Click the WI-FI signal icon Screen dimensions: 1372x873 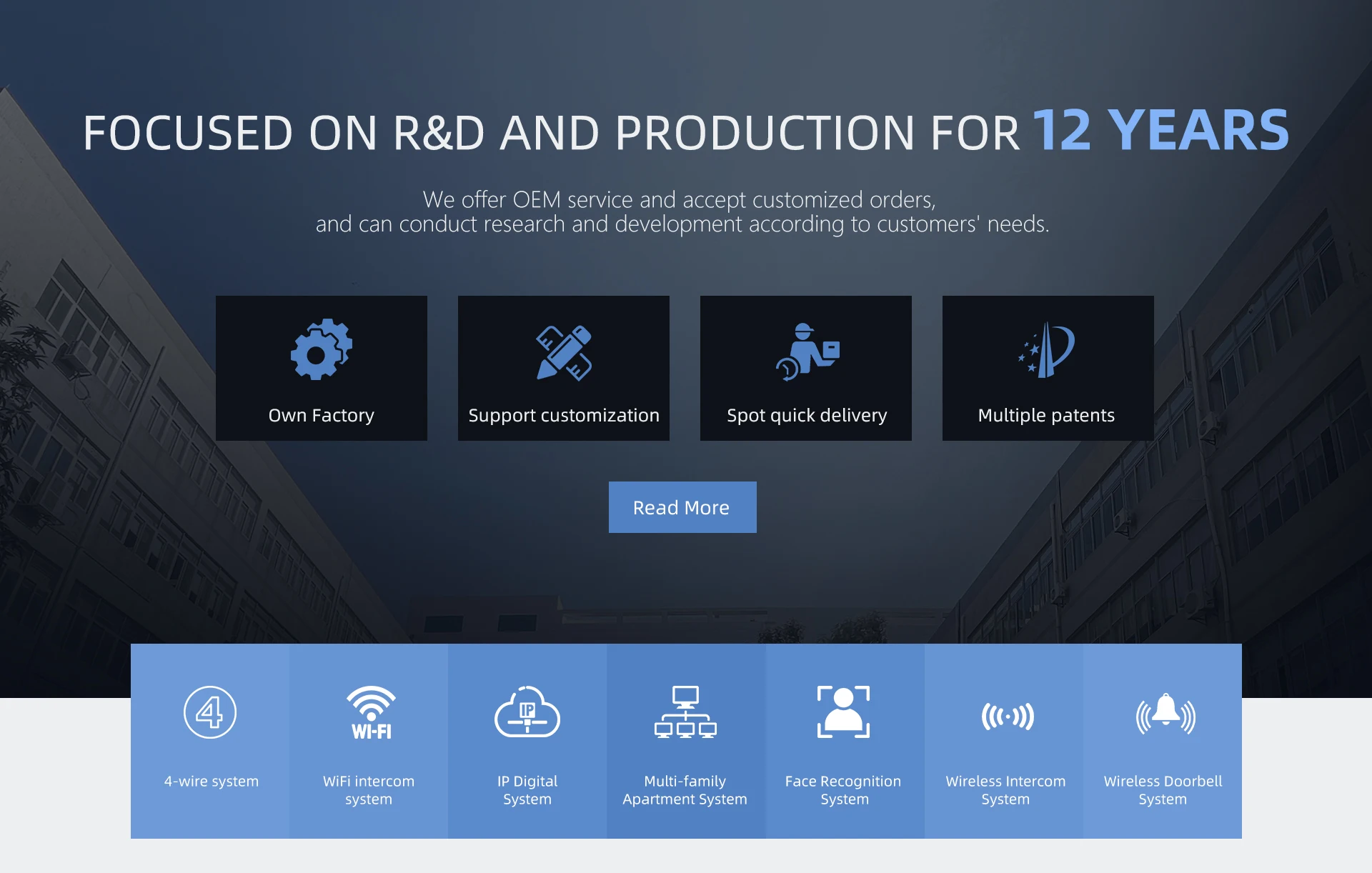tap(370, 712)
